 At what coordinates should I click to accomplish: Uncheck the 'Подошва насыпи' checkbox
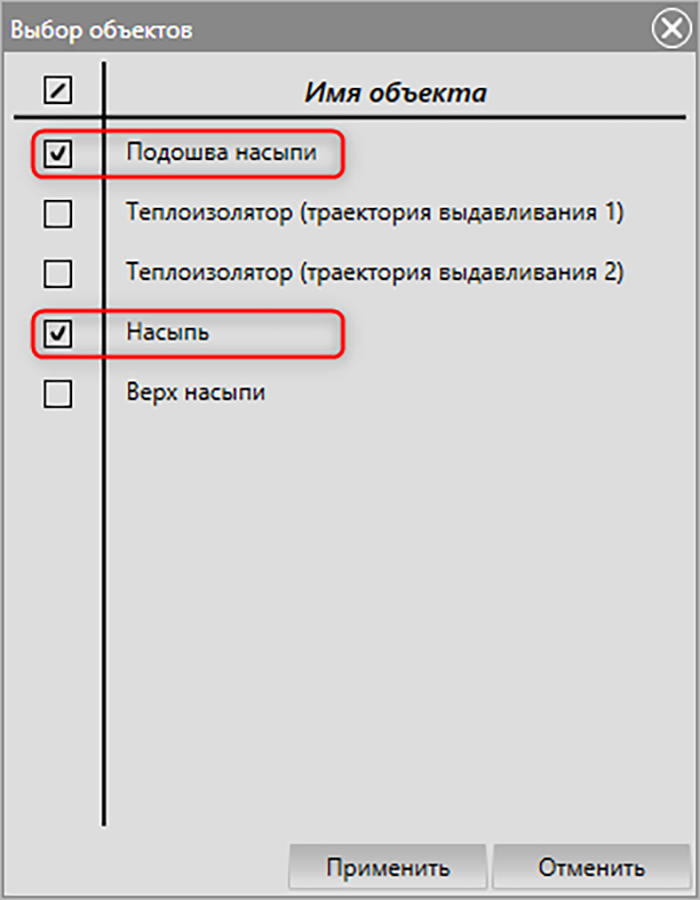coord(58,153)
